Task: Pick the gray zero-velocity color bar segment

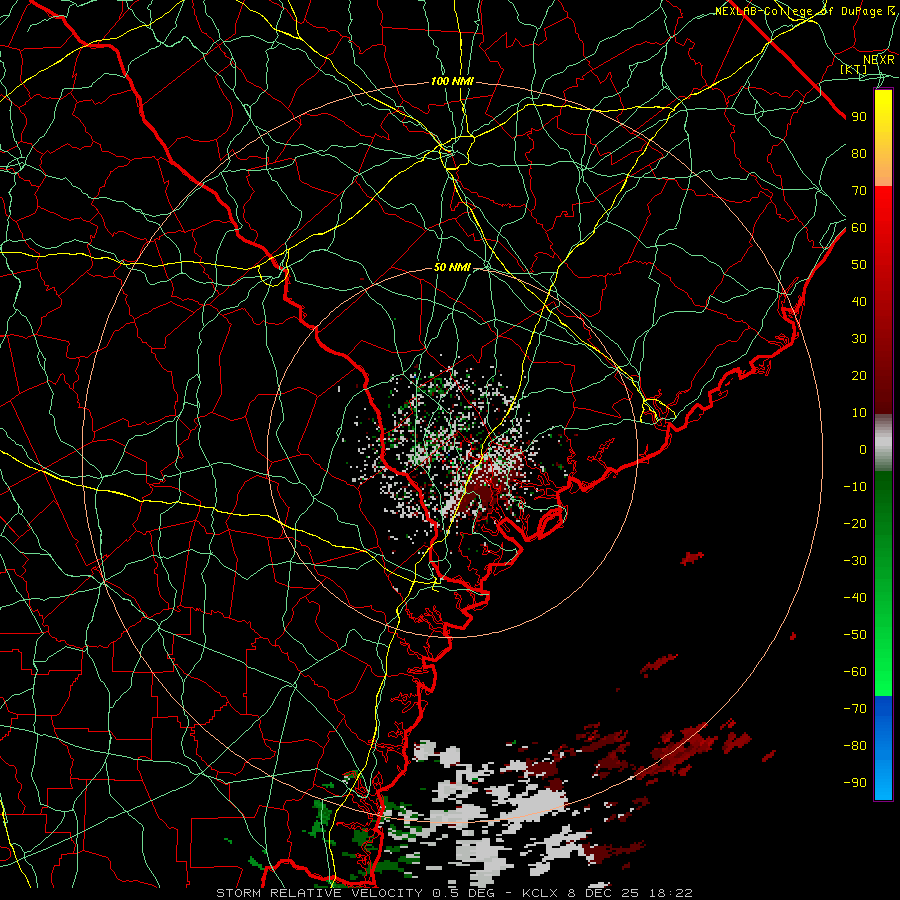Action: (x=883, y=443)
